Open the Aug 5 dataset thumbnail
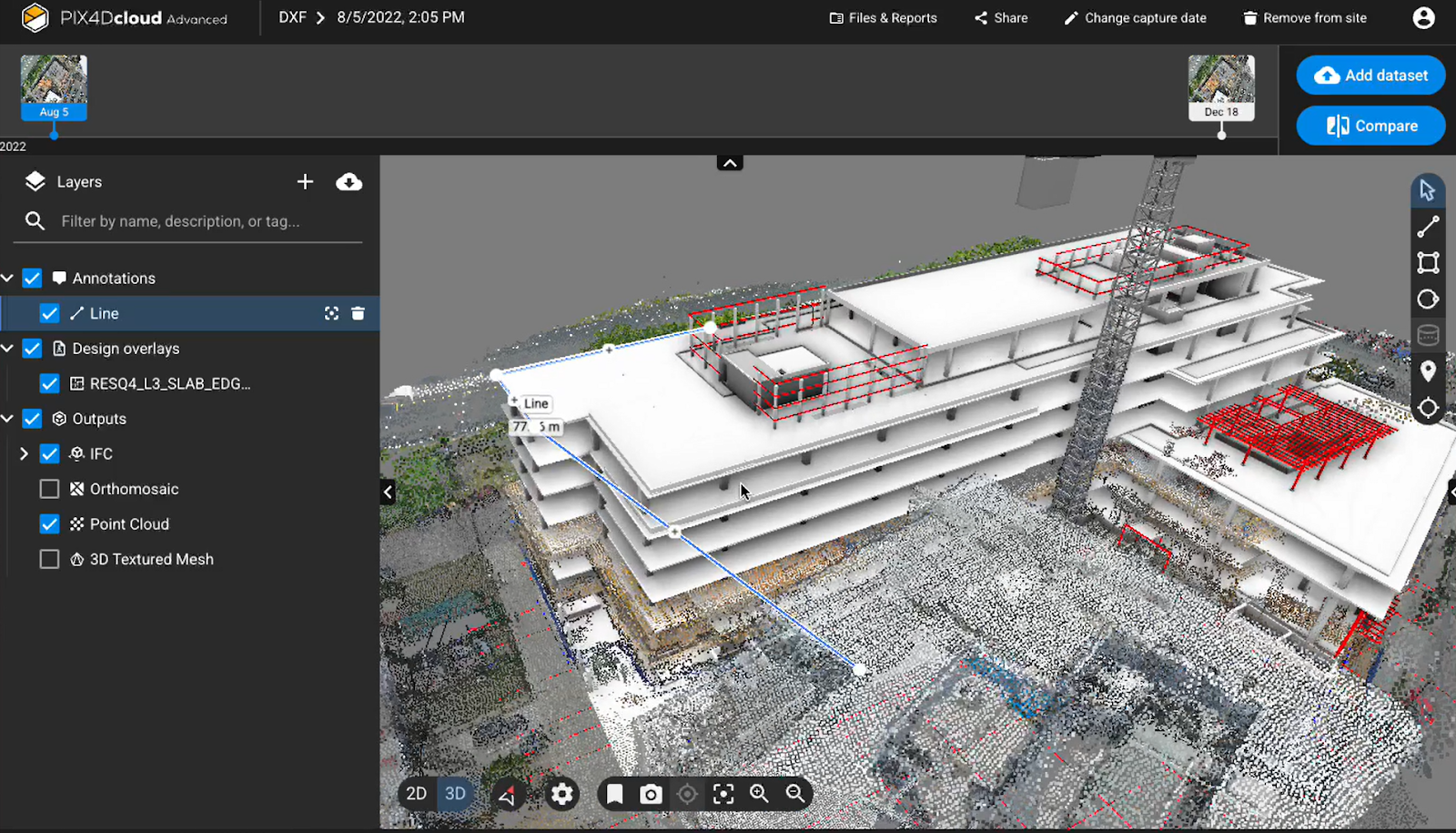 [54, 87]
